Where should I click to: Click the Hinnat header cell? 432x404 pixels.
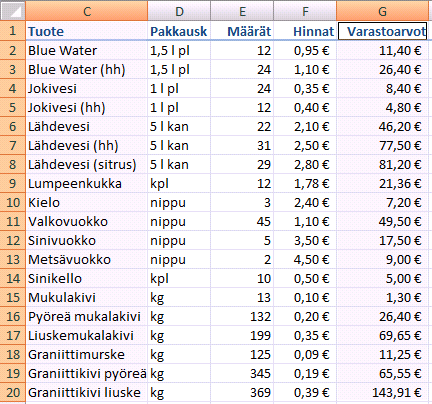point(305,31)
